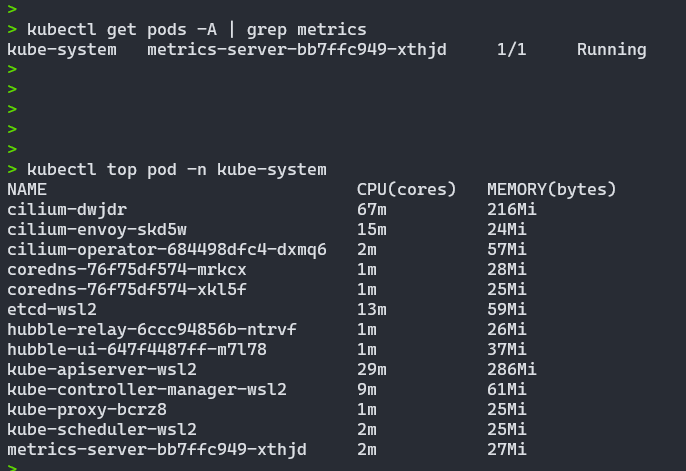Click the kubectl top pod command line
686x471 pixels.
click(177, 169)
